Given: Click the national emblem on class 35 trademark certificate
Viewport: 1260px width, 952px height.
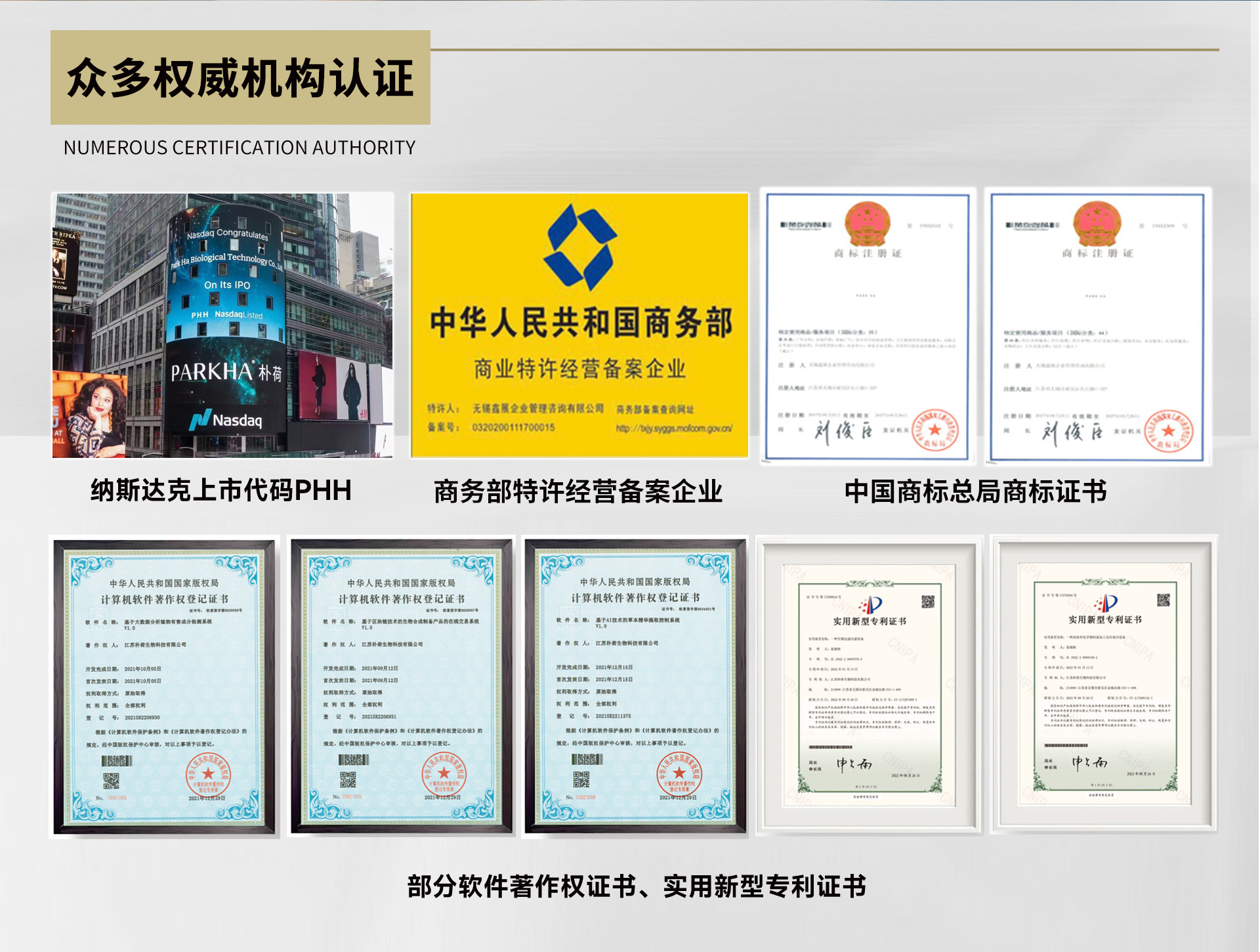Looking at the screenshot, I should coord(867,223).
